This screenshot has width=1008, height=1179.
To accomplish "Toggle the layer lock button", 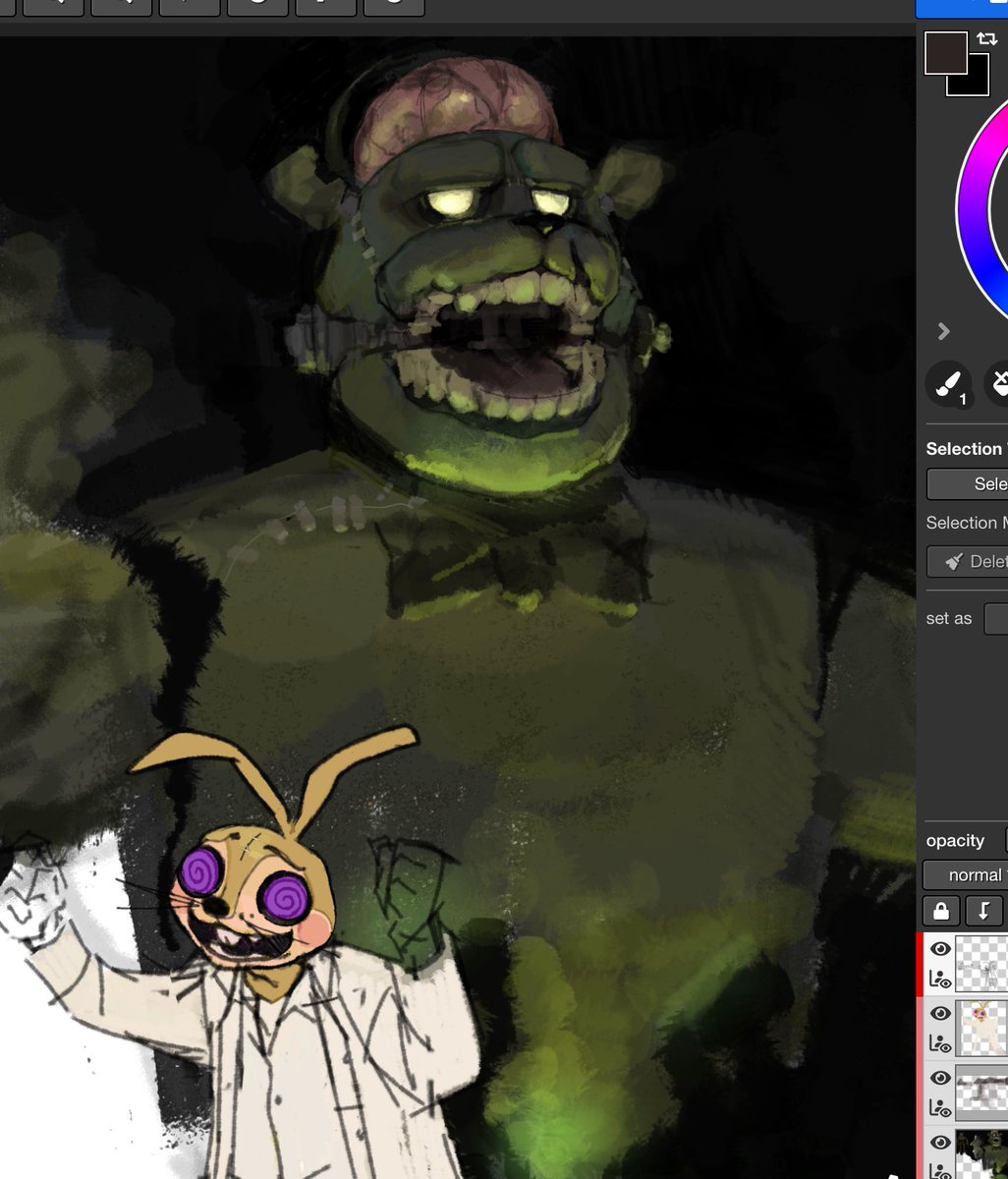I will [940, 911].
